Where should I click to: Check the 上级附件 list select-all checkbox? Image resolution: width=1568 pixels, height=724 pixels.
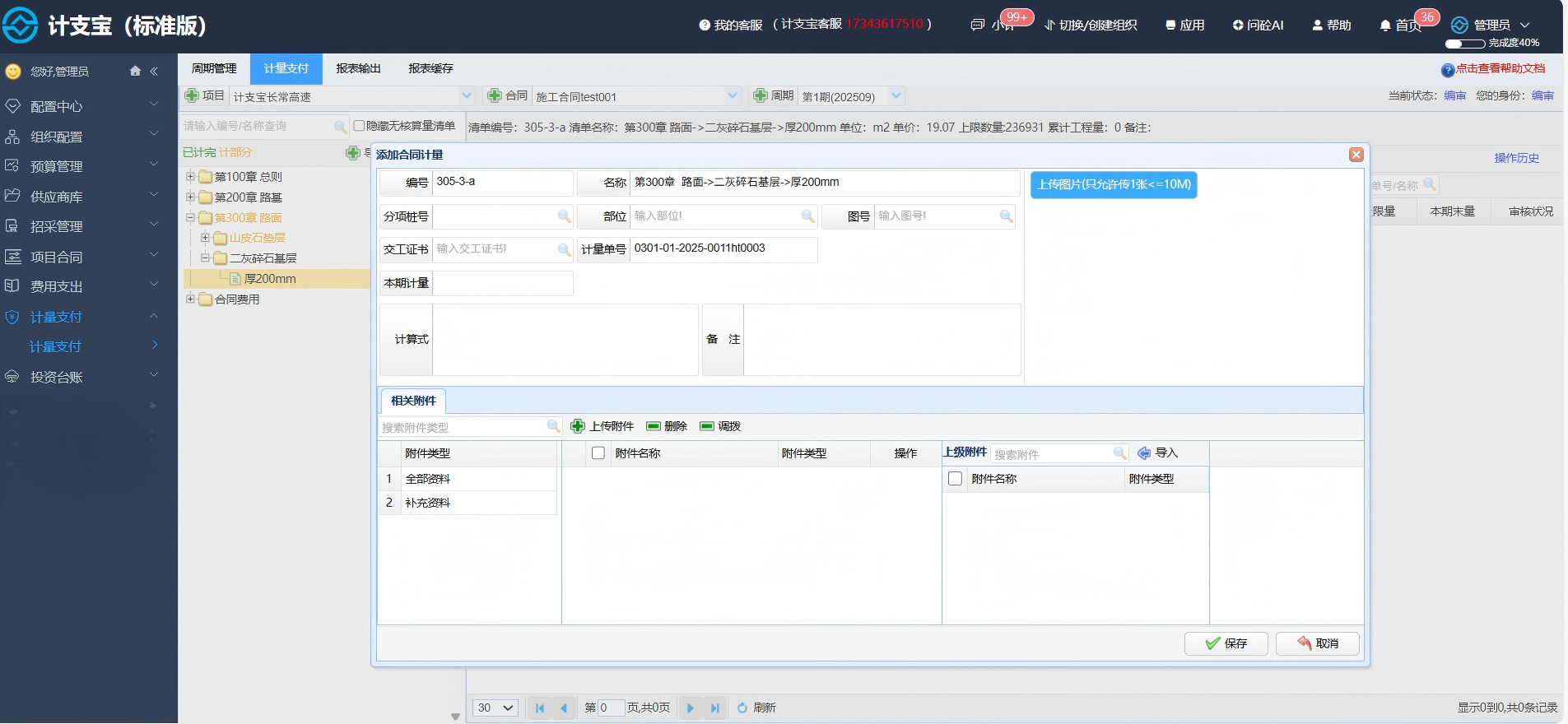coord(955,479)
